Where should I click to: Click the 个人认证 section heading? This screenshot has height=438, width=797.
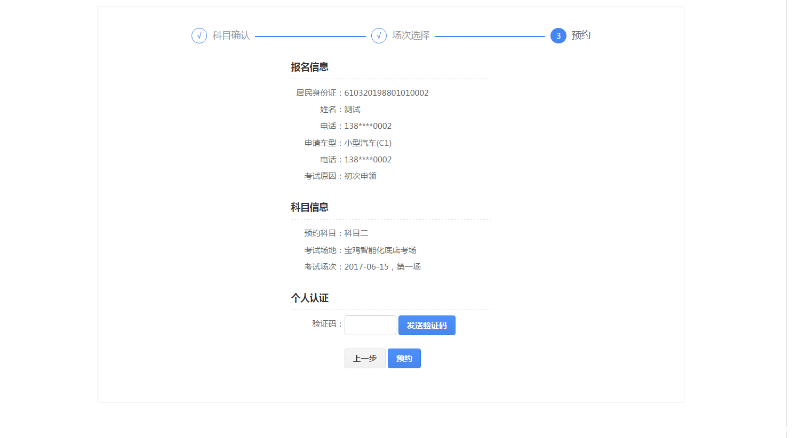310,298
